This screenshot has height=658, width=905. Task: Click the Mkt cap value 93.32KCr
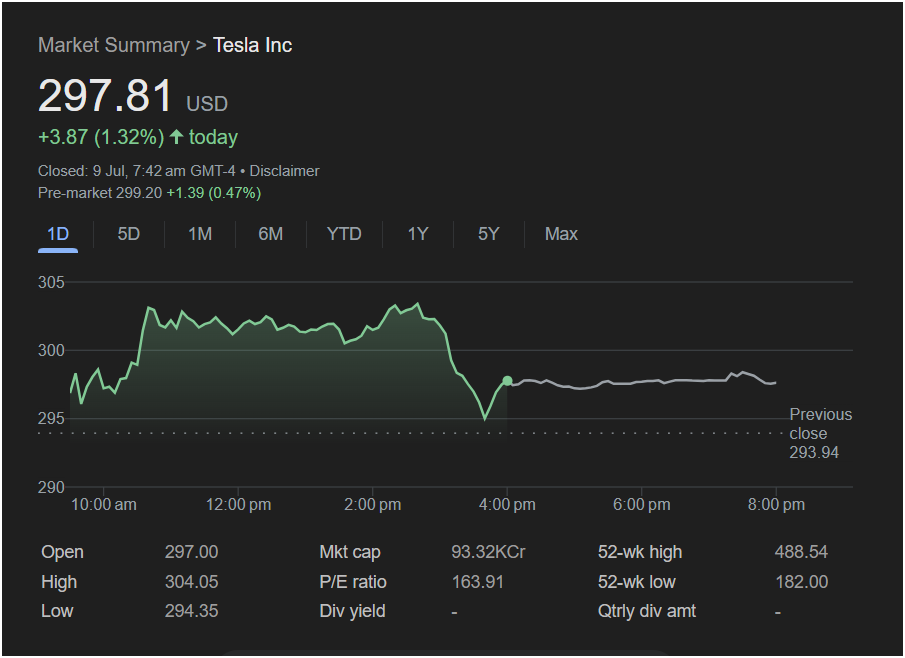[x=488, y=552]
